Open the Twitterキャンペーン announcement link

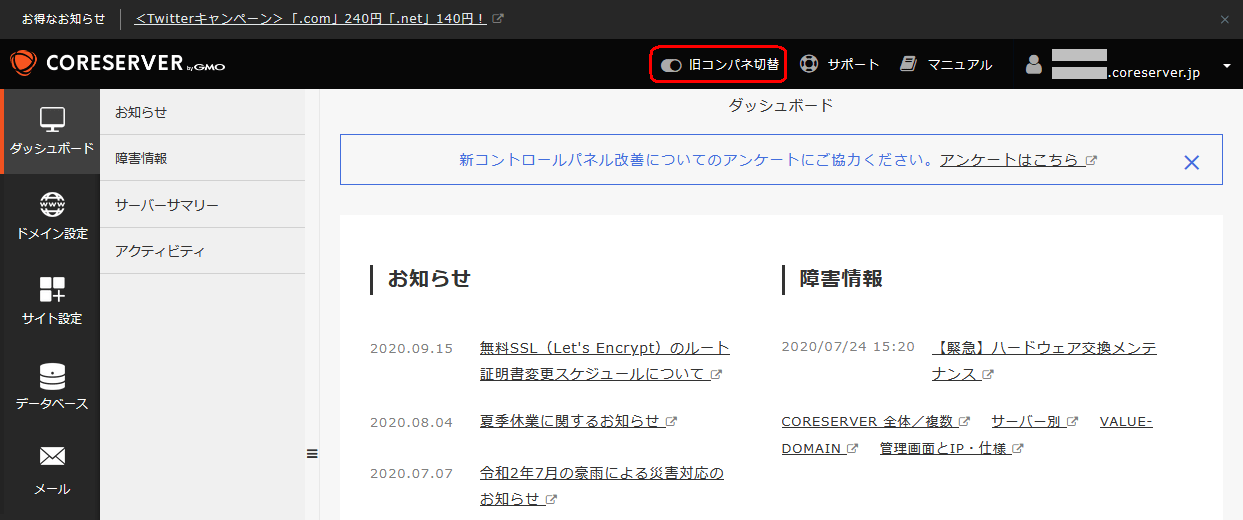point(310,19)
